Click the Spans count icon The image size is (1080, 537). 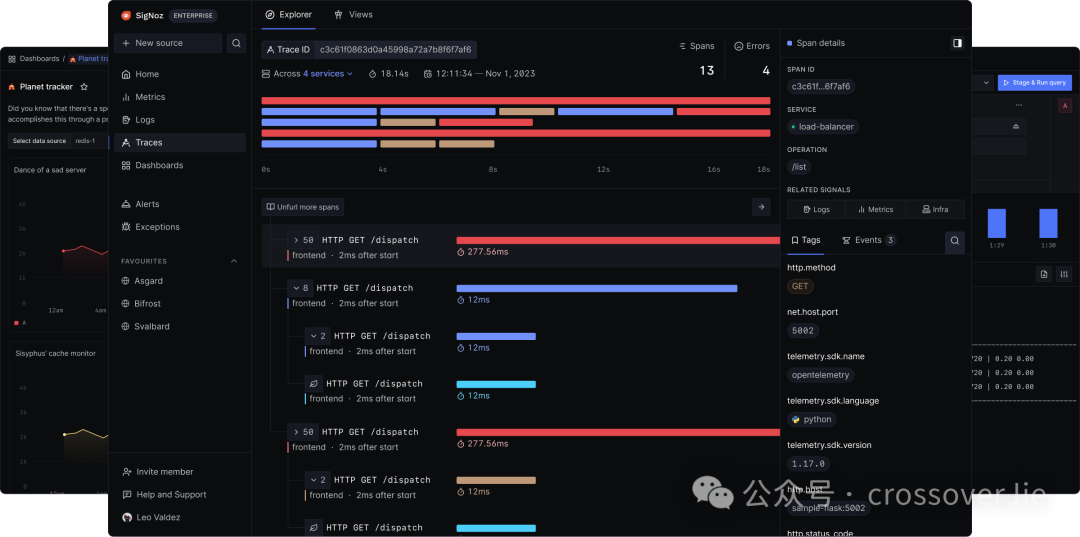[682, 46]
